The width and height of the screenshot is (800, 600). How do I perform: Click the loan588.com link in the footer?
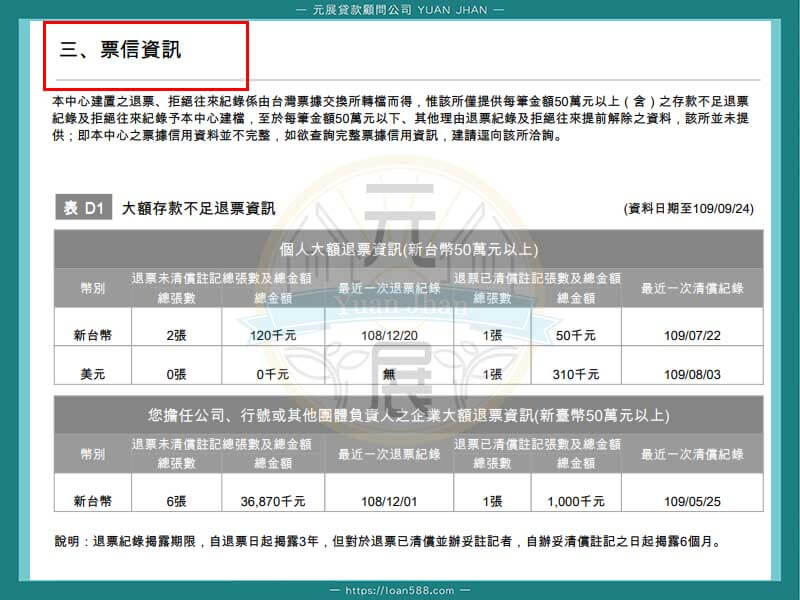point(399,590)
